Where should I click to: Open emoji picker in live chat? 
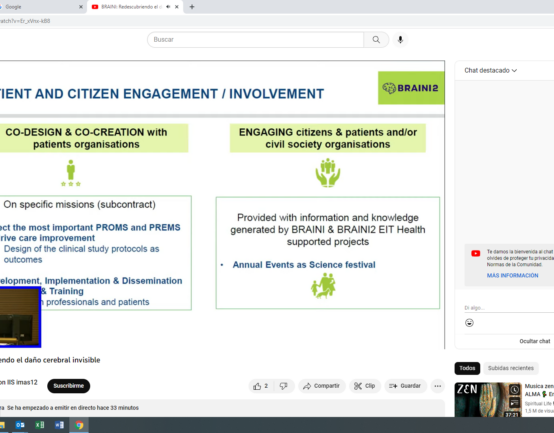coord(469,323)
